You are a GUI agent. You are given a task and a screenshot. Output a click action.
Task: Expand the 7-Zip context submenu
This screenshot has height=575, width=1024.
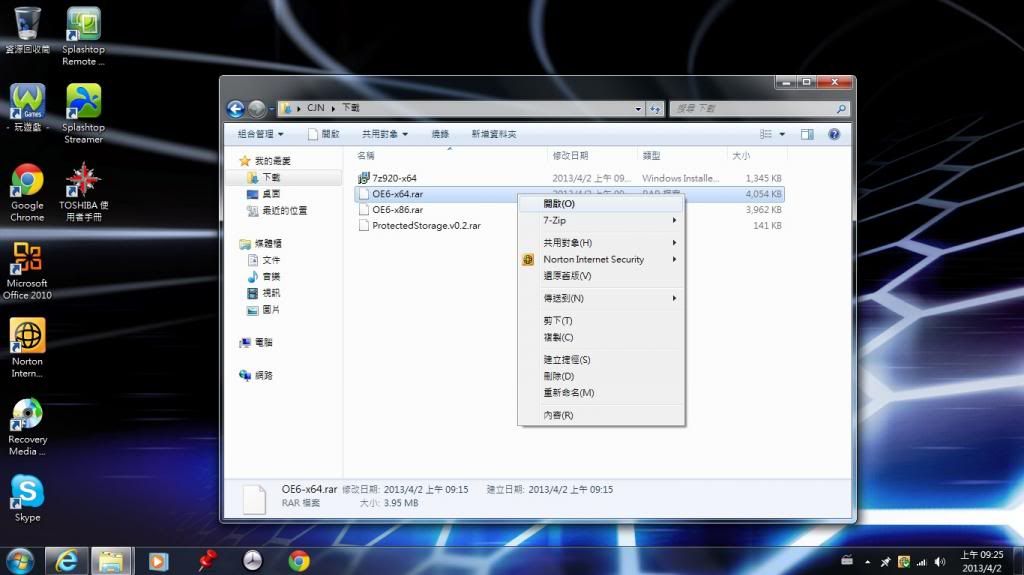tap(601, 220)
